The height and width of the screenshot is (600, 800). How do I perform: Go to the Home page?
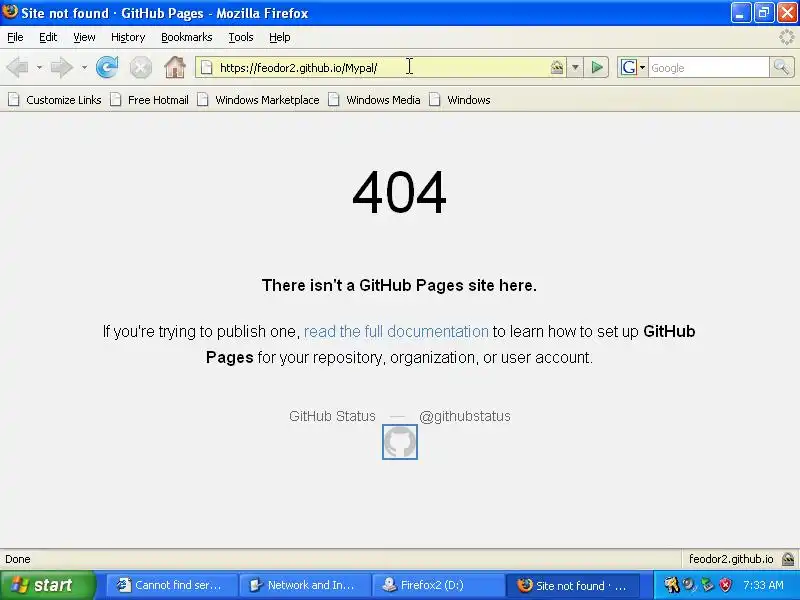[x=174, y=67]
